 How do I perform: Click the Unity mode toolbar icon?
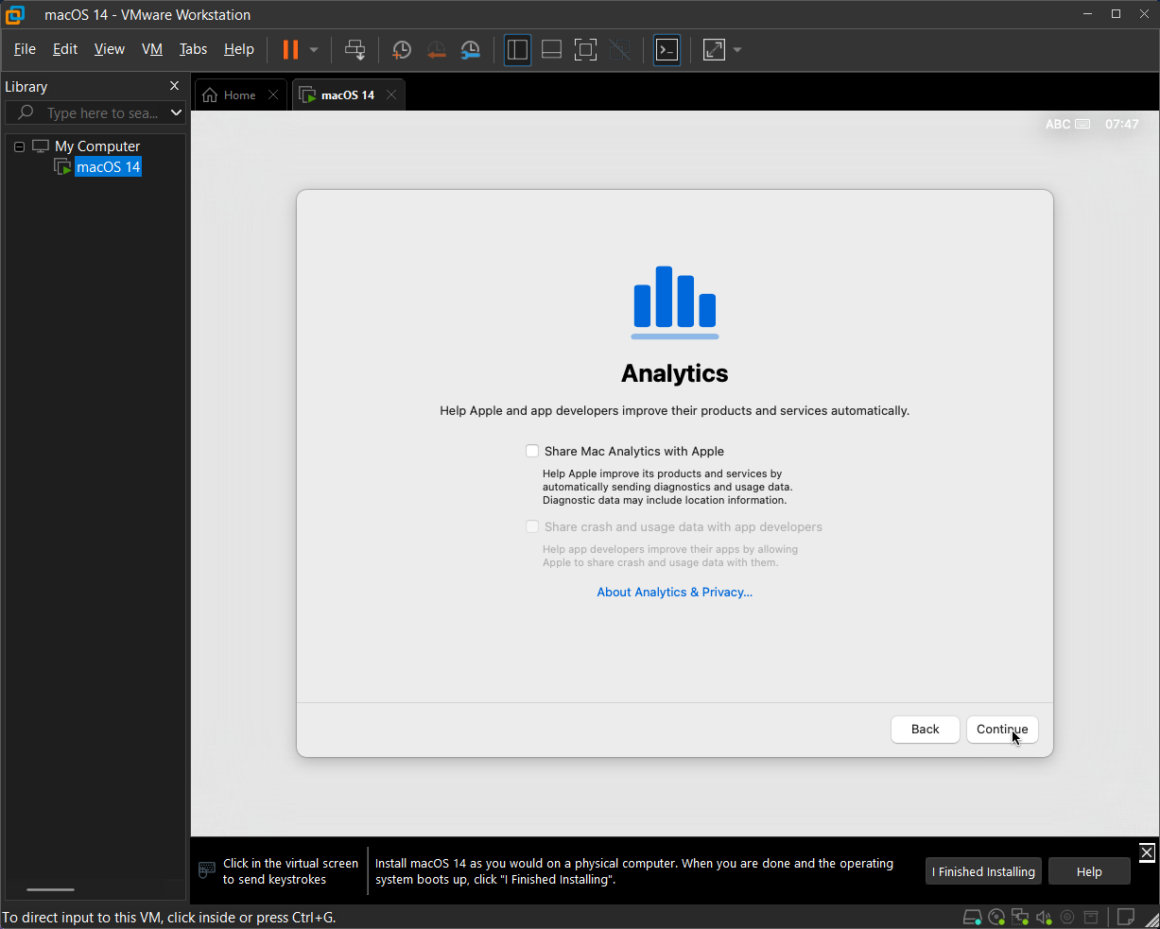pos(620,50)
